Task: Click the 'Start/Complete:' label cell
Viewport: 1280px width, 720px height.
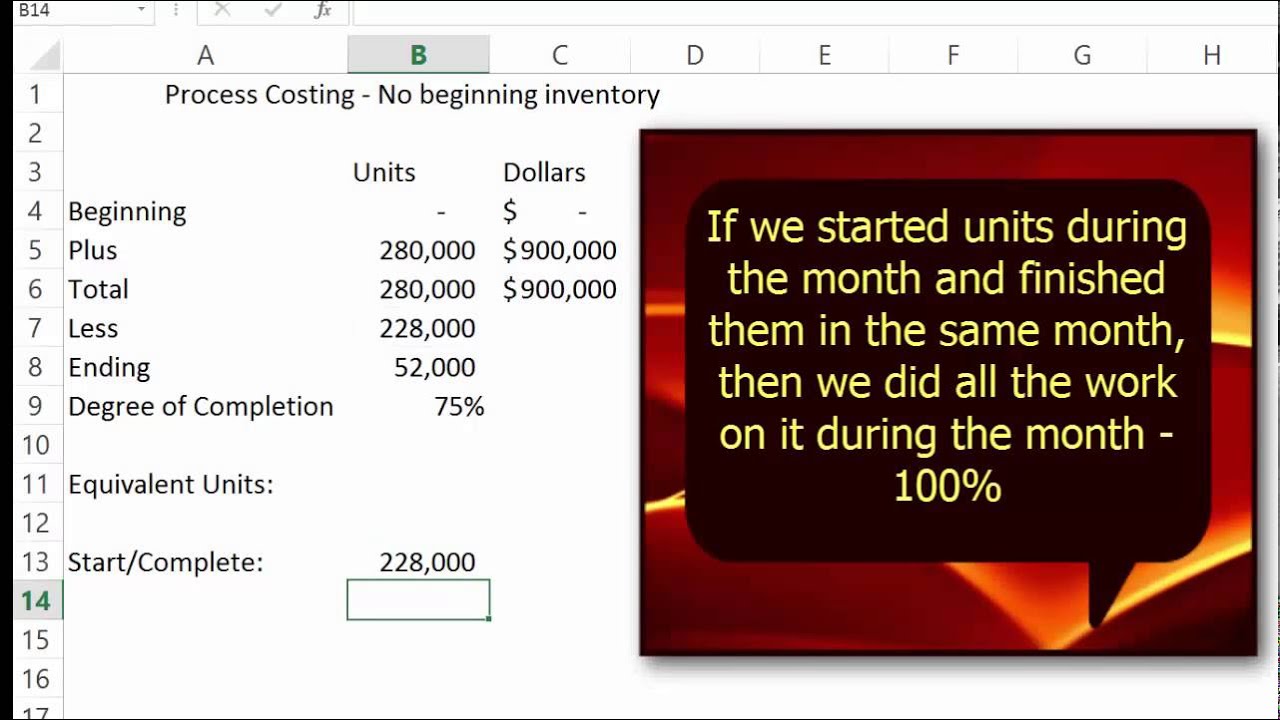Action: click(205, 562)
